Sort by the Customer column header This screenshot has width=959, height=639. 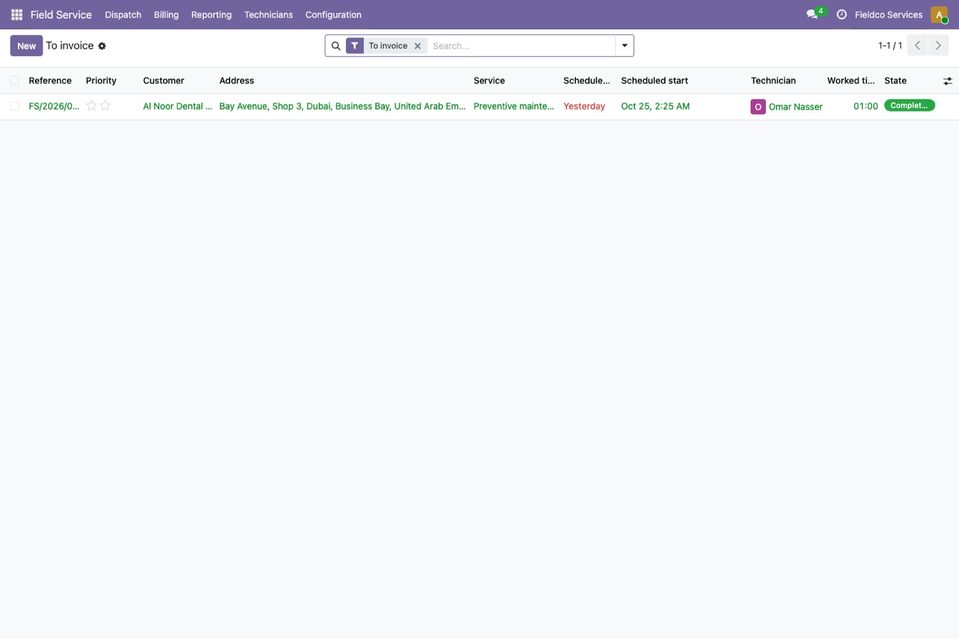point(163,81)
